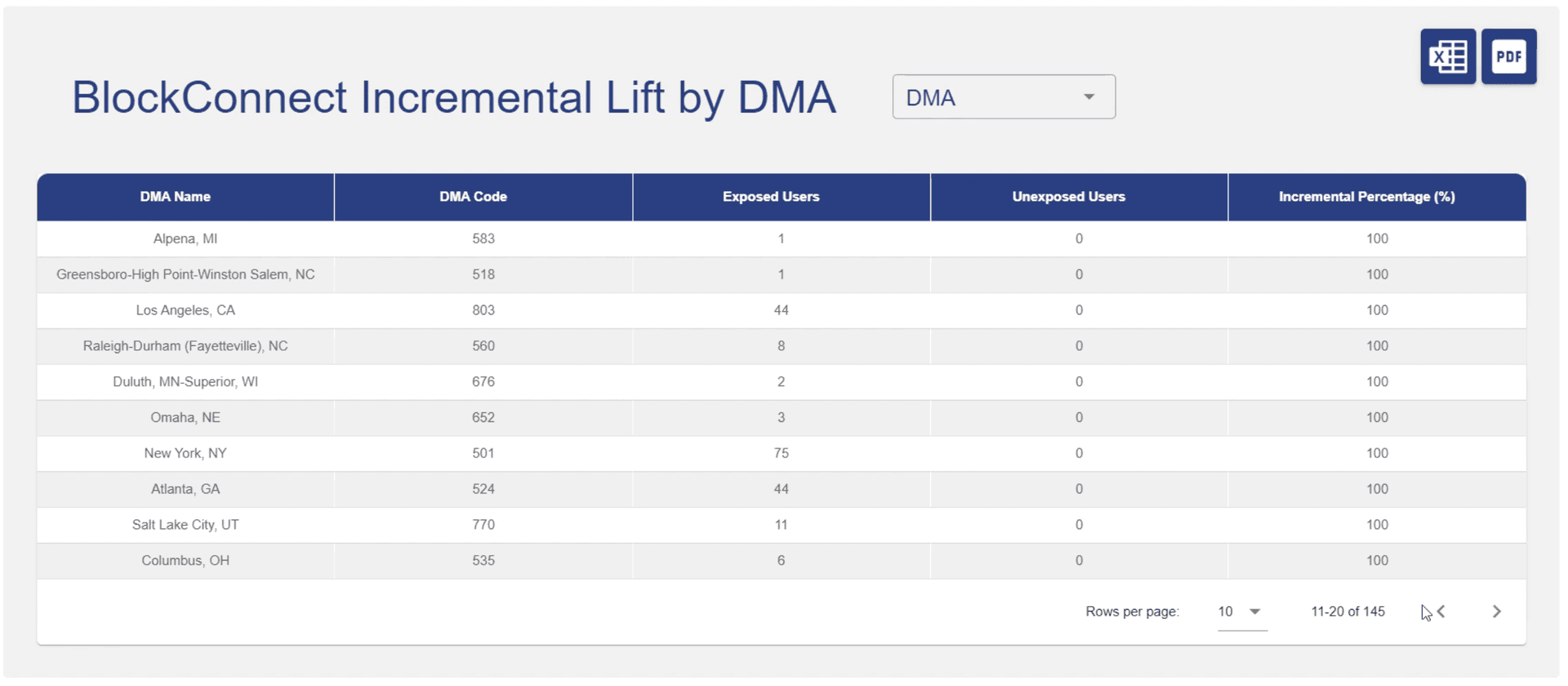Click Columbus incremental percentage 100
Screen dimensions: 1568x686
[1378, 561]
